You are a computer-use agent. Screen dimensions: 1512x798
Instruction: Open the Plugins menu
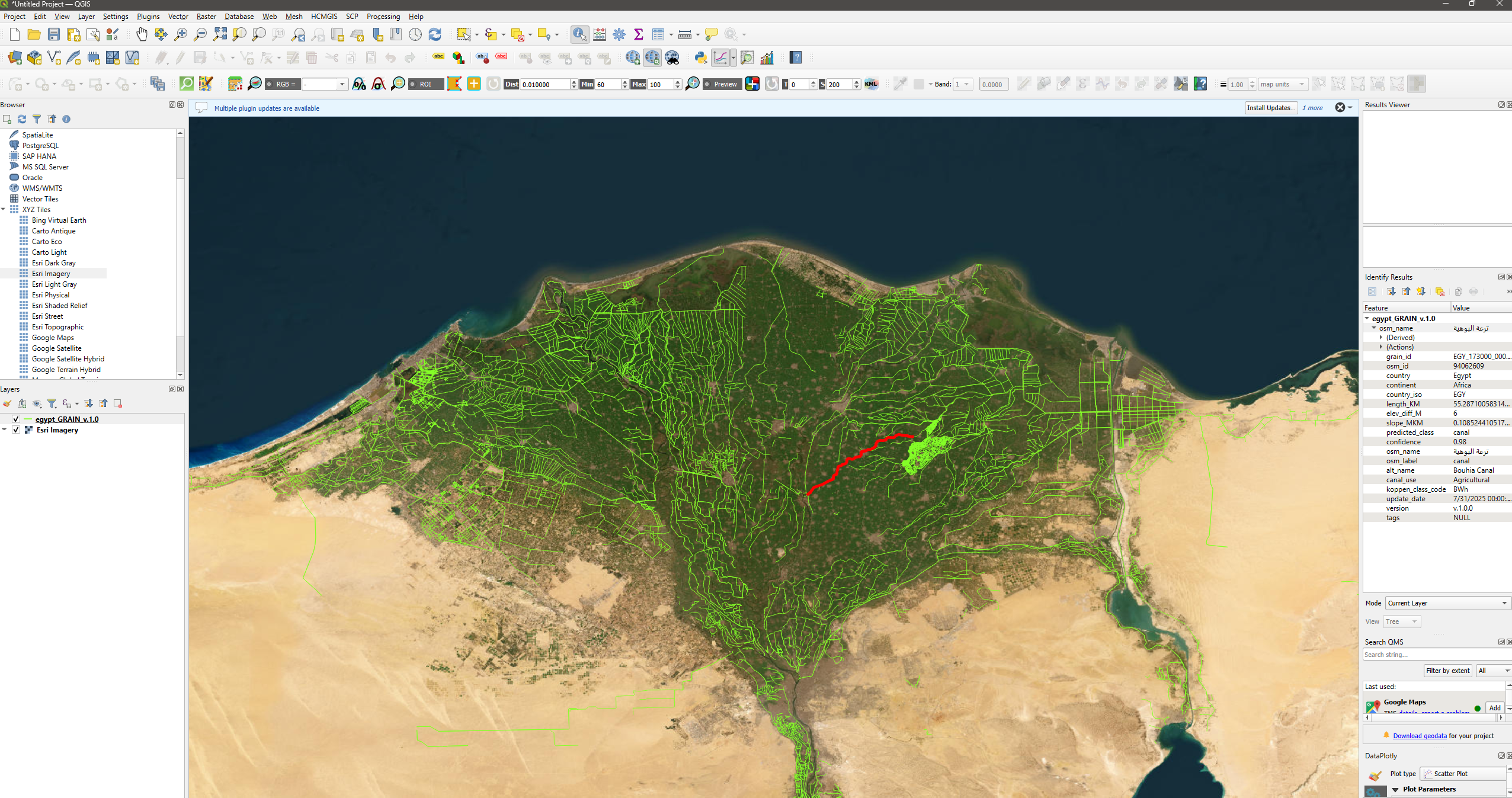[148, 17]
